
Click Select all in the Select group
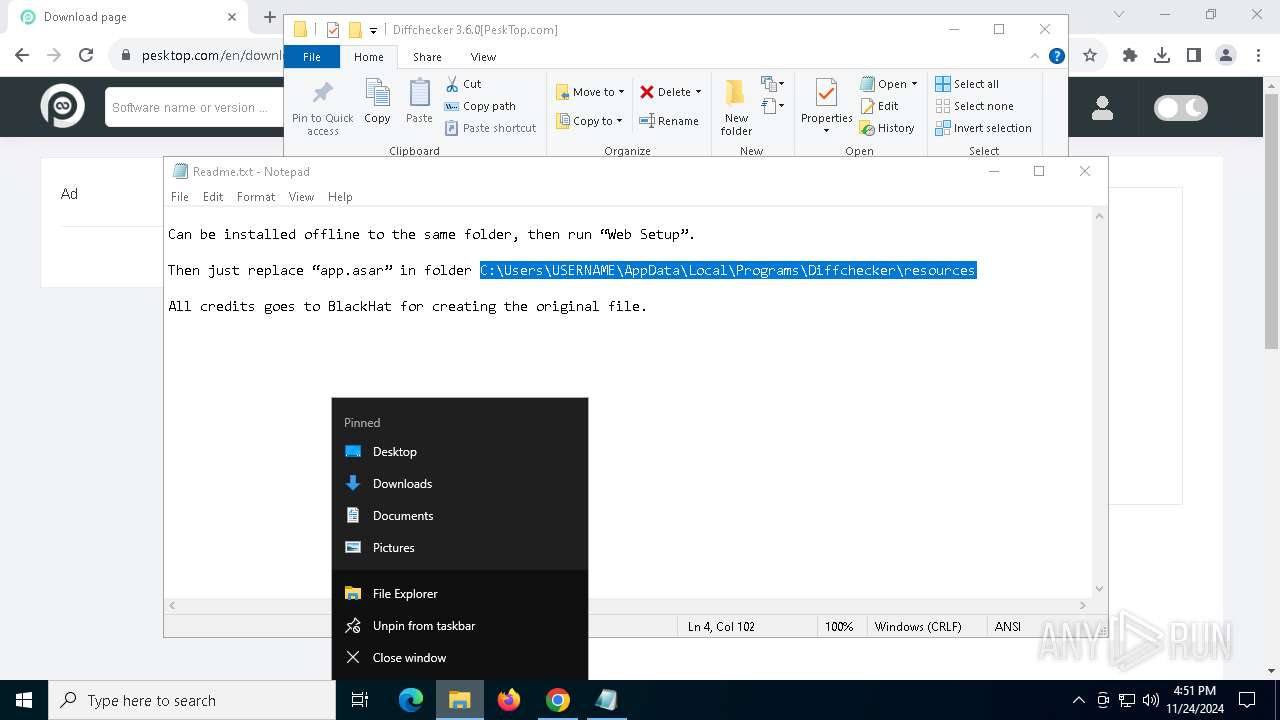[x=967, y=84]
